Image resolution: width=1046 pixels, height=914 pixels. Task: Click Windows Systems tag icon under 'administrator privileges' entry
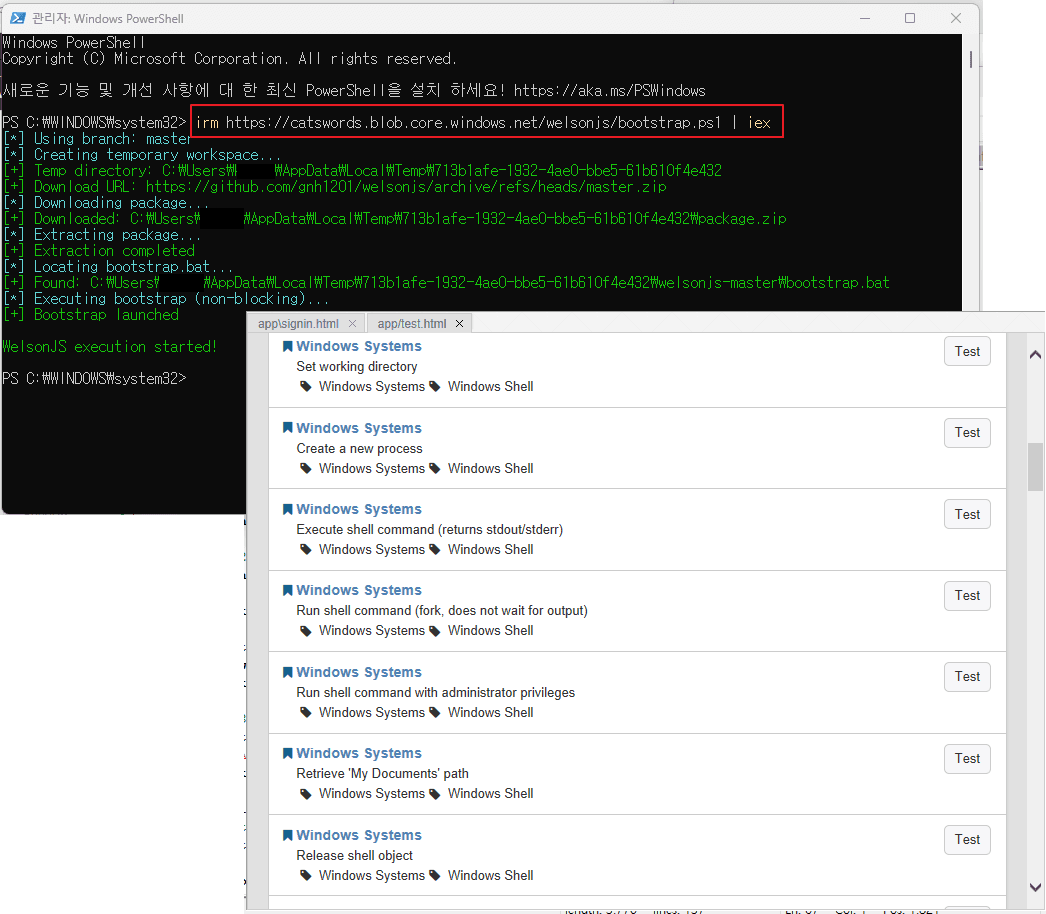[306, 713]
